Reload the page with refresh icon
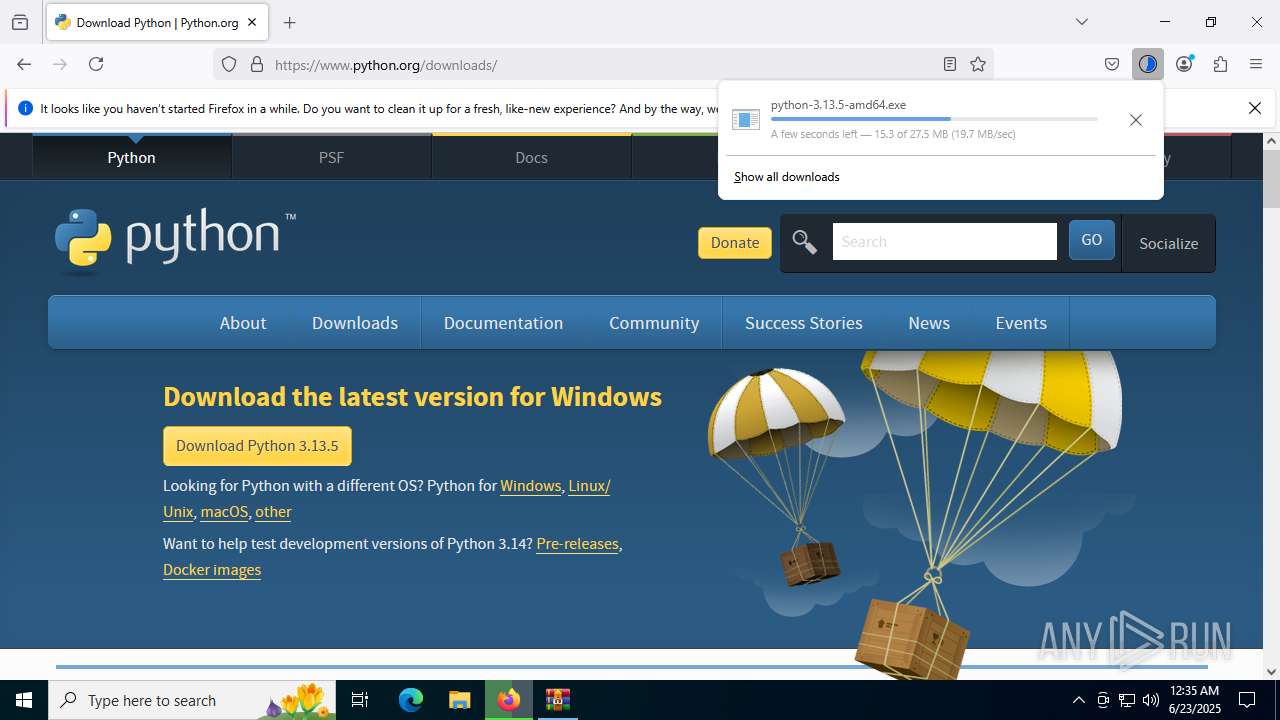Screen dimensions: 1280x720 96,64
